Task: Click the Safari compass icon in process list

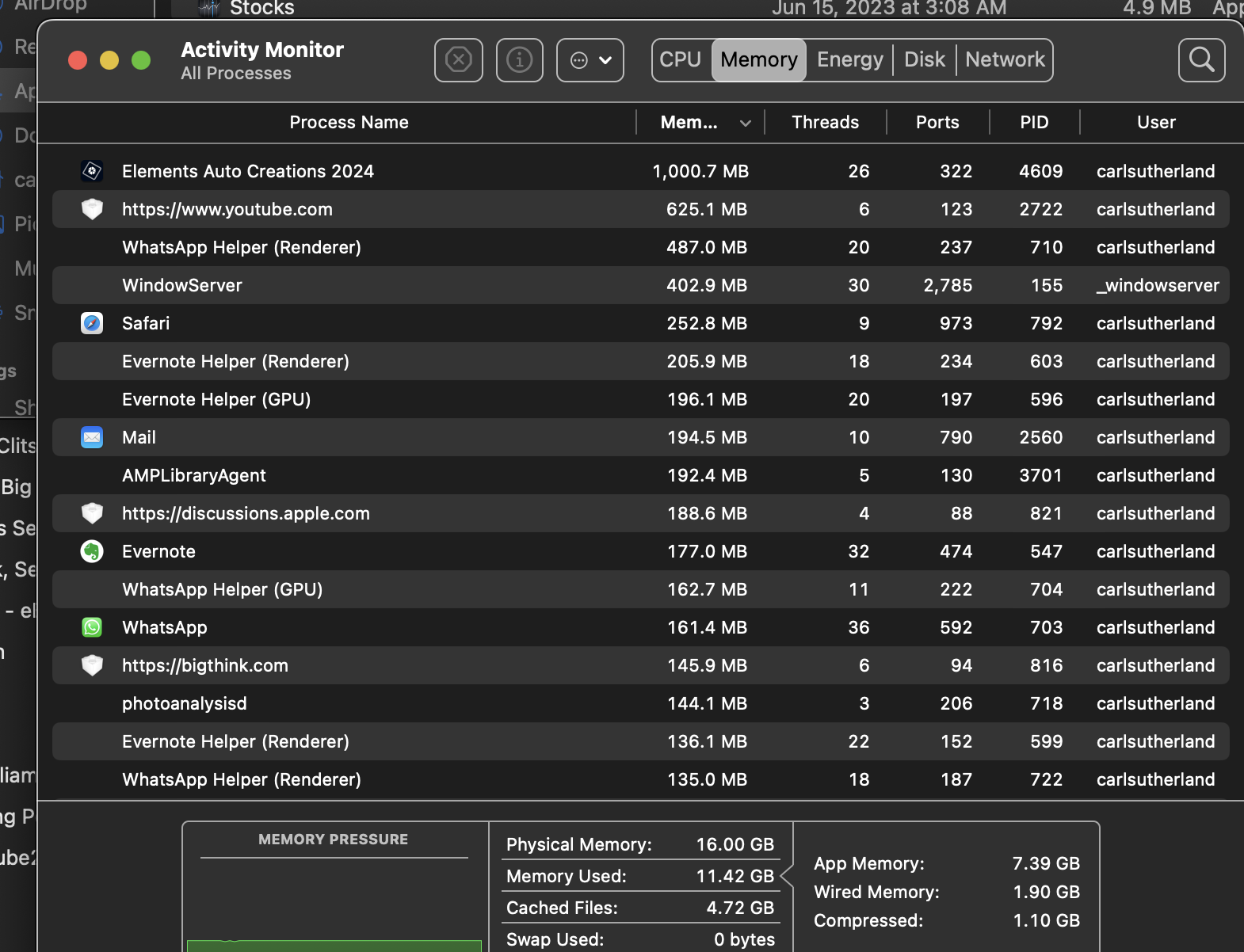Action: click(92, 323)
